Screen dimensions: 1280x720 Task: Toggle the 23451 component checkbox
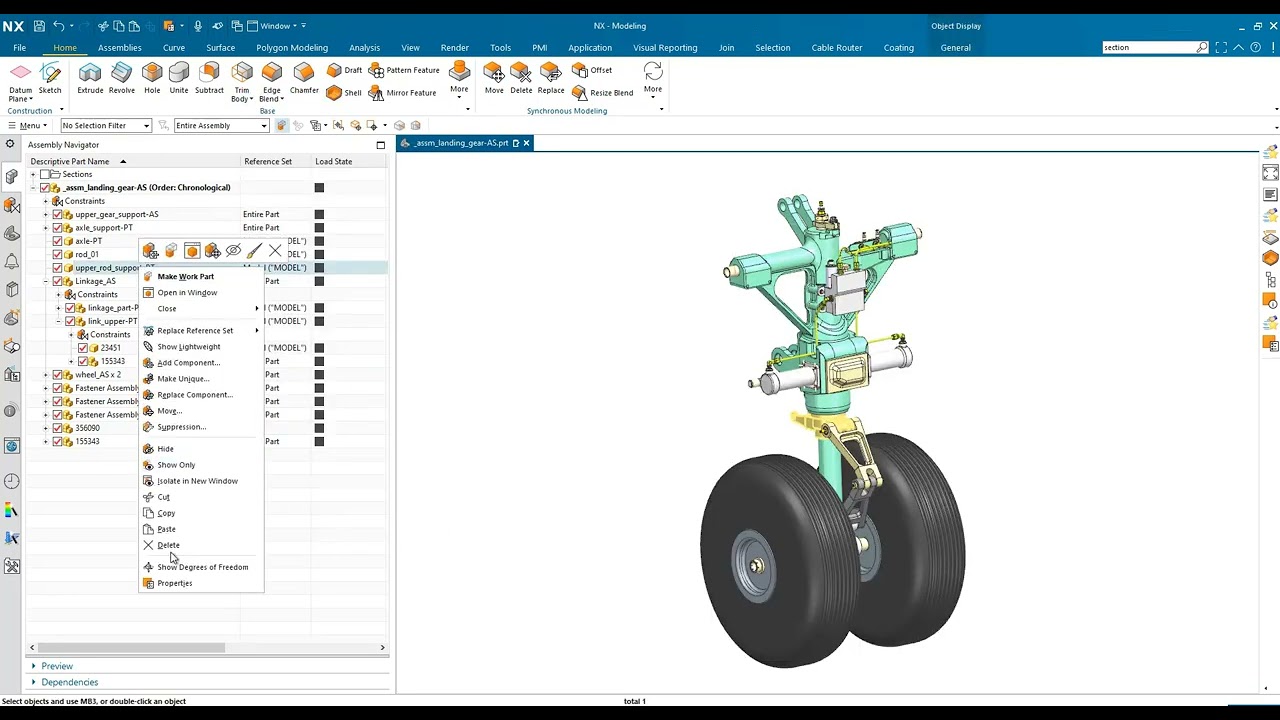83,348
